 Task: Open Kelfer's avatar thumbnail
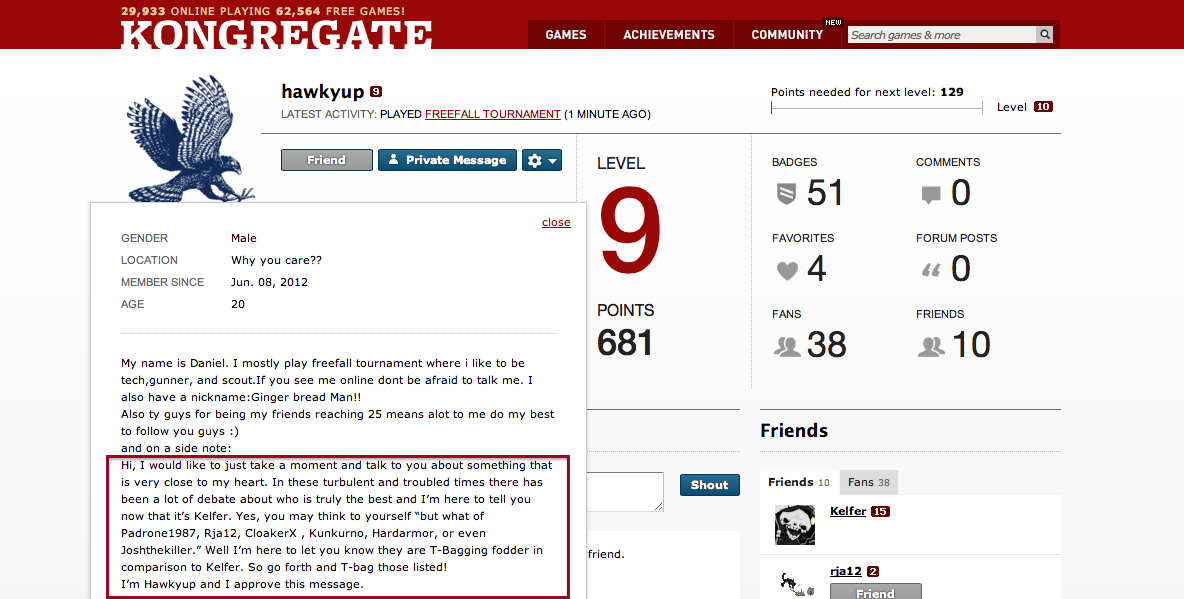pyautogui.click(x=794, y=525)
